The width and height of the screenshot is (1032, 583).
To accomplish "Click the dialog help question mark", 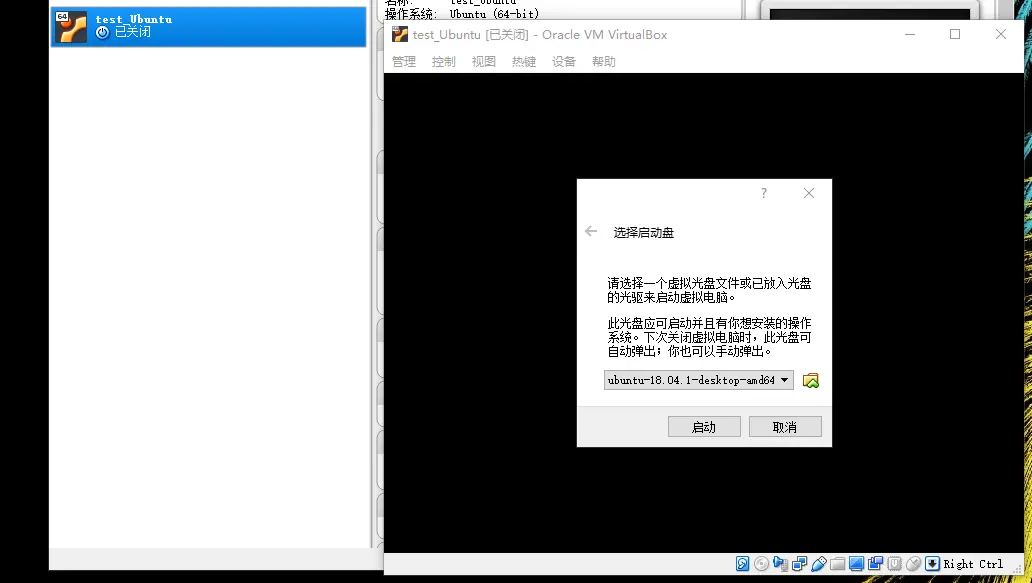I will point(763,193).
